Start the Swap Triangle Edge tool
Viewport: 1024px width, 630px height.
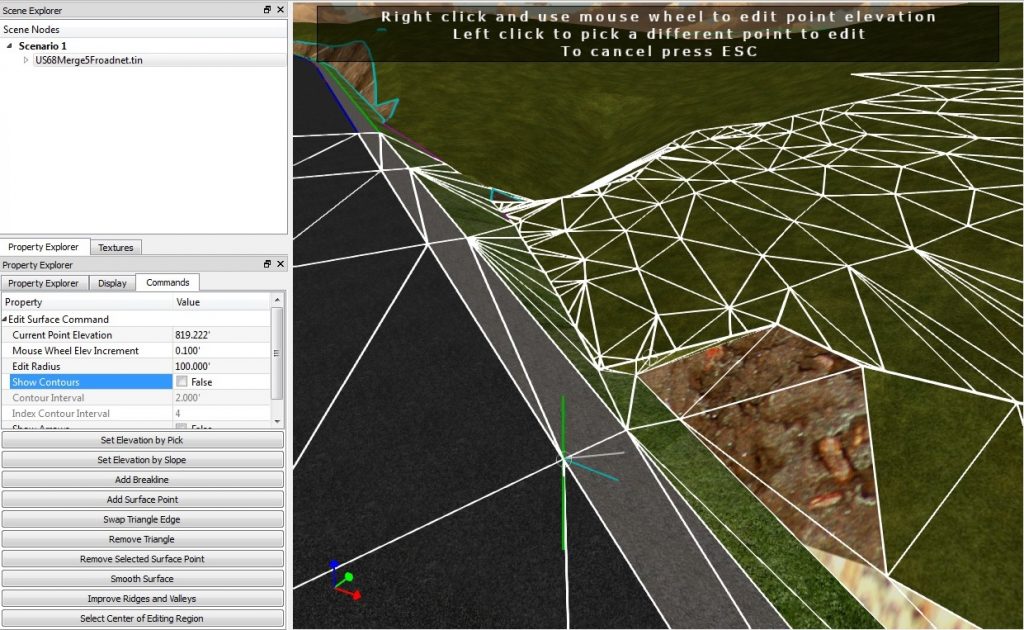(x=143, y=519)
